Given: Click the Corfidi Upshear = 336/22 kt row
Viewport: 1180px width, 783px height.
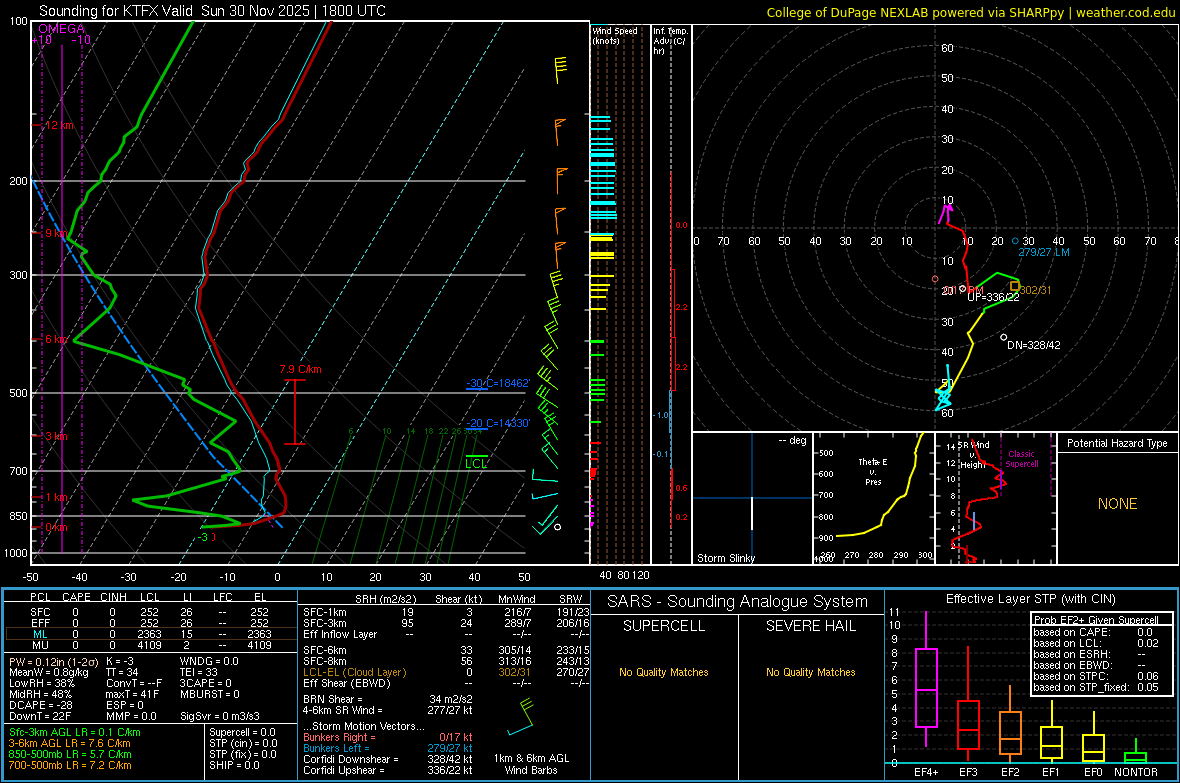Looking at the screenshot, I should click(x=388, y=770).
